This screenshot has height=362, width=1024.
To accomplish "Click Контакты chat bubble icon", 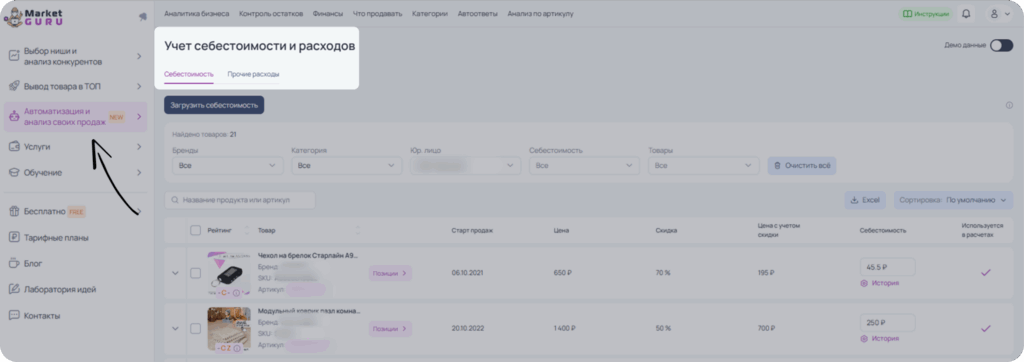I will 14,316.
